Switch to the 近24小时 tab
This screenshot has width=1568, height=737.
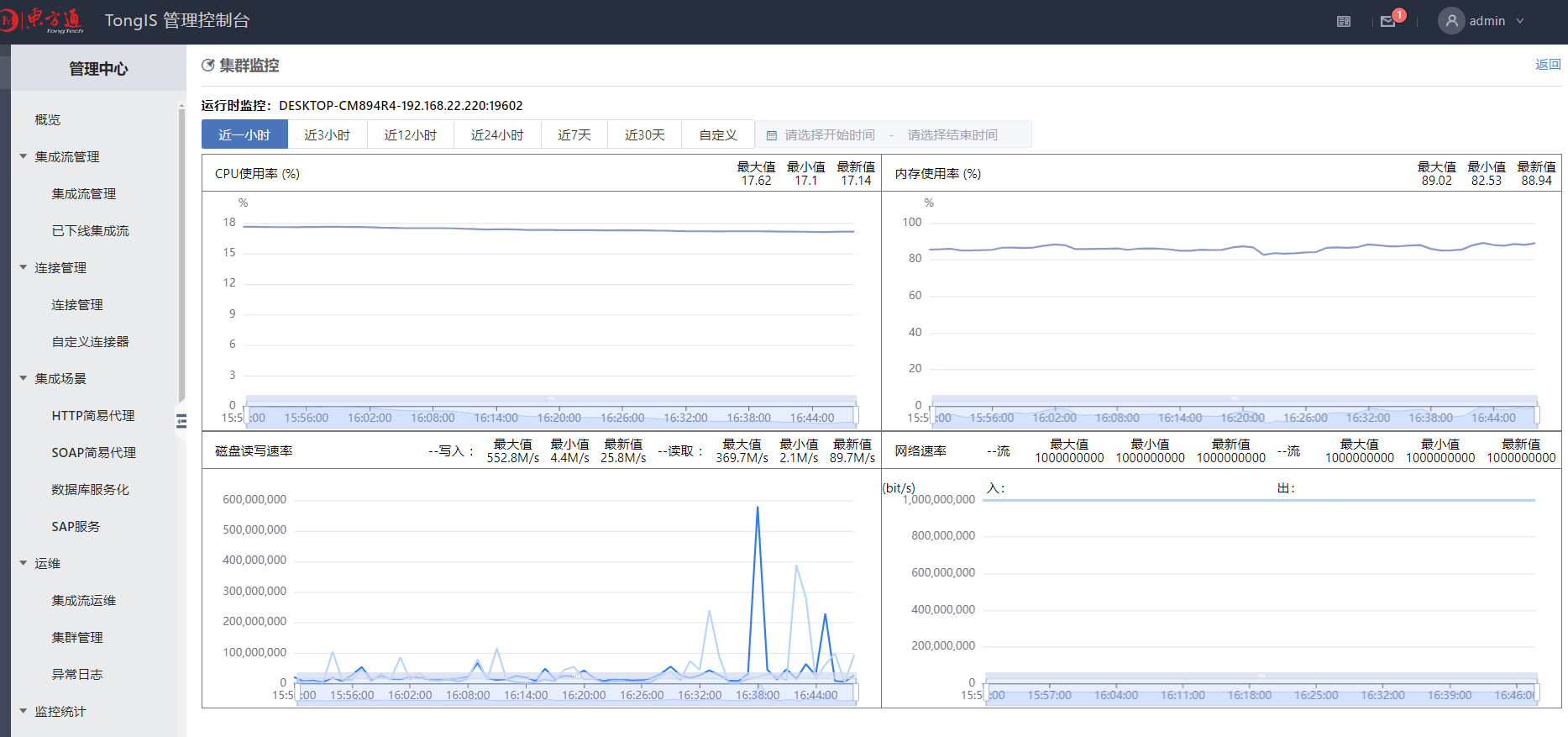[x=497, y=134]
